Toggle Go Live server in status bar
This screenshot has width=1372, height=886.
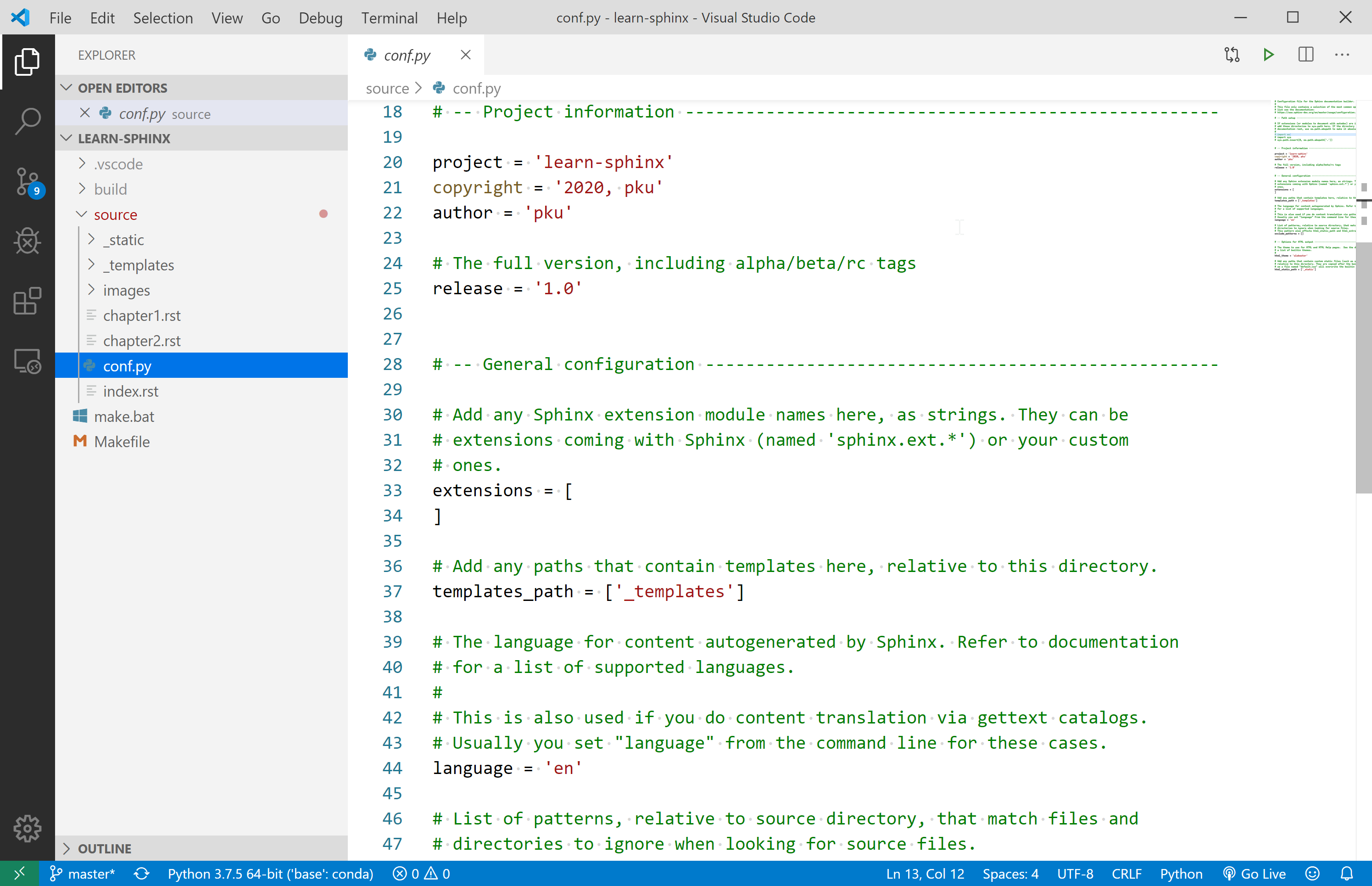pyautogui.click(x=1254, y=874)
